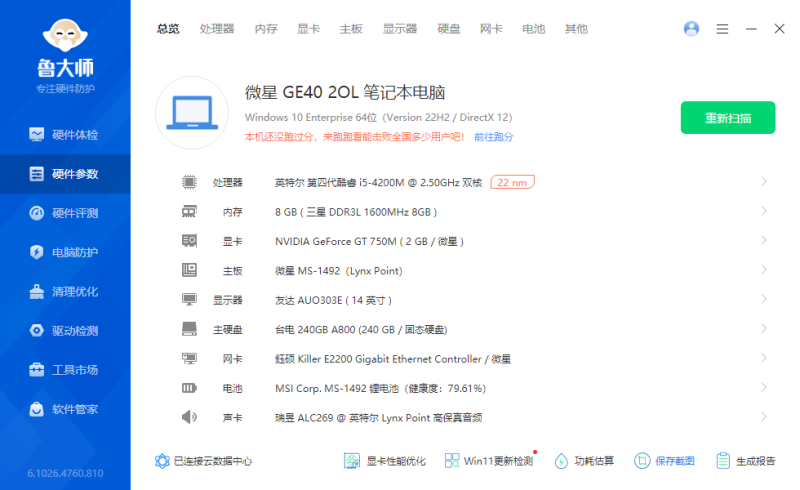The width and height of the screenshot is (800, 490).
Task: Open Win11更新检测 tool
Action: pos(489,461)
